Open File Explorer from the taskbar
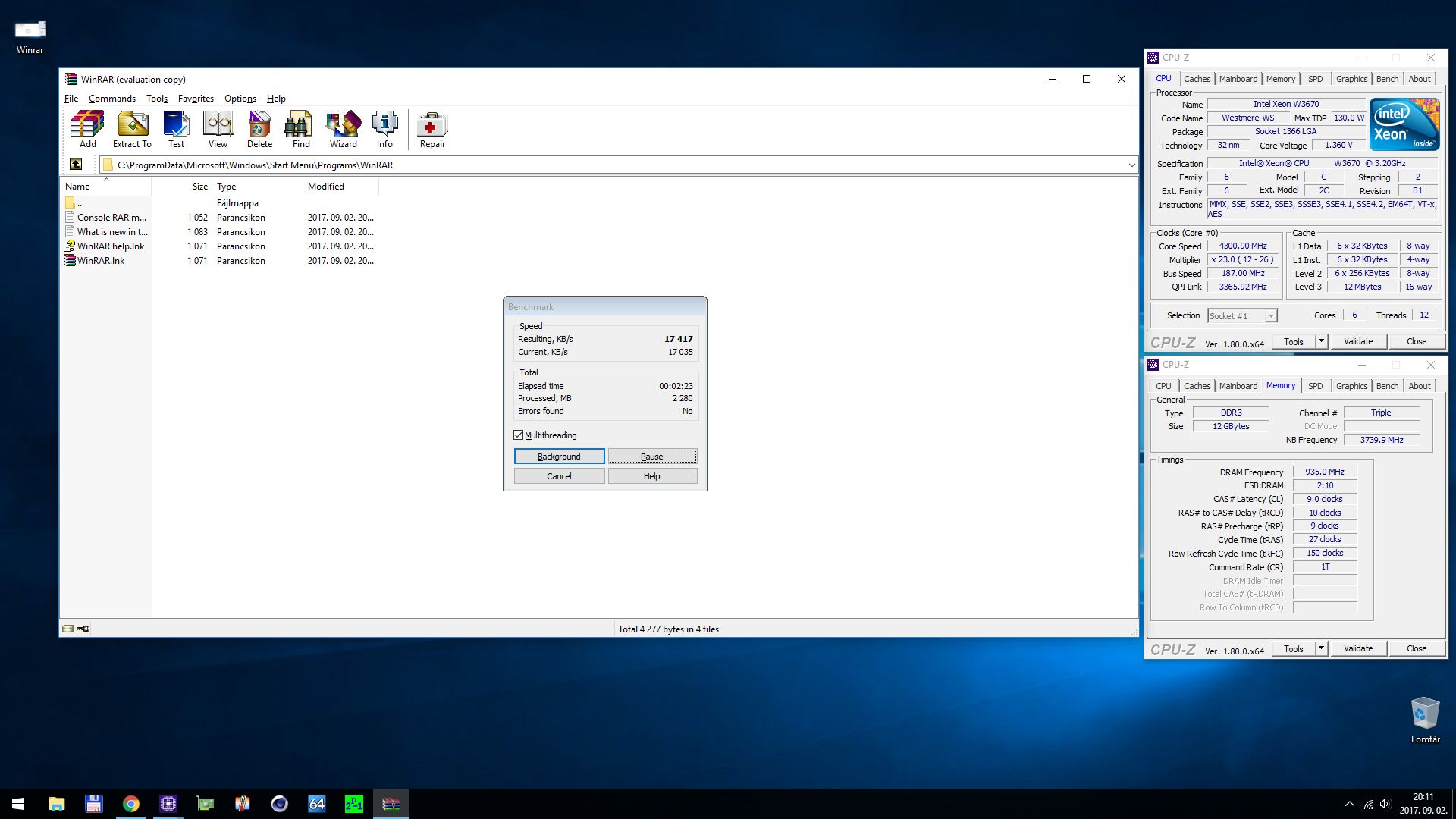Viewport: 1456px width, 819px height. click(56, 804)
